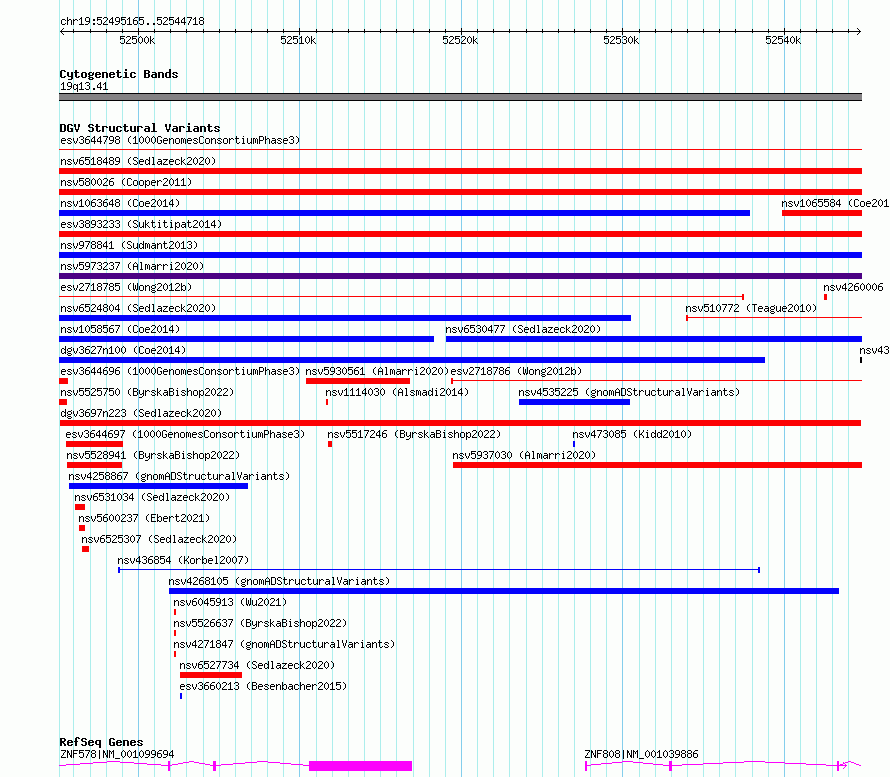Select the nsv5937030 Almarri2020 red bar
This screenshot has height=777, width=890.
point(657,465)
